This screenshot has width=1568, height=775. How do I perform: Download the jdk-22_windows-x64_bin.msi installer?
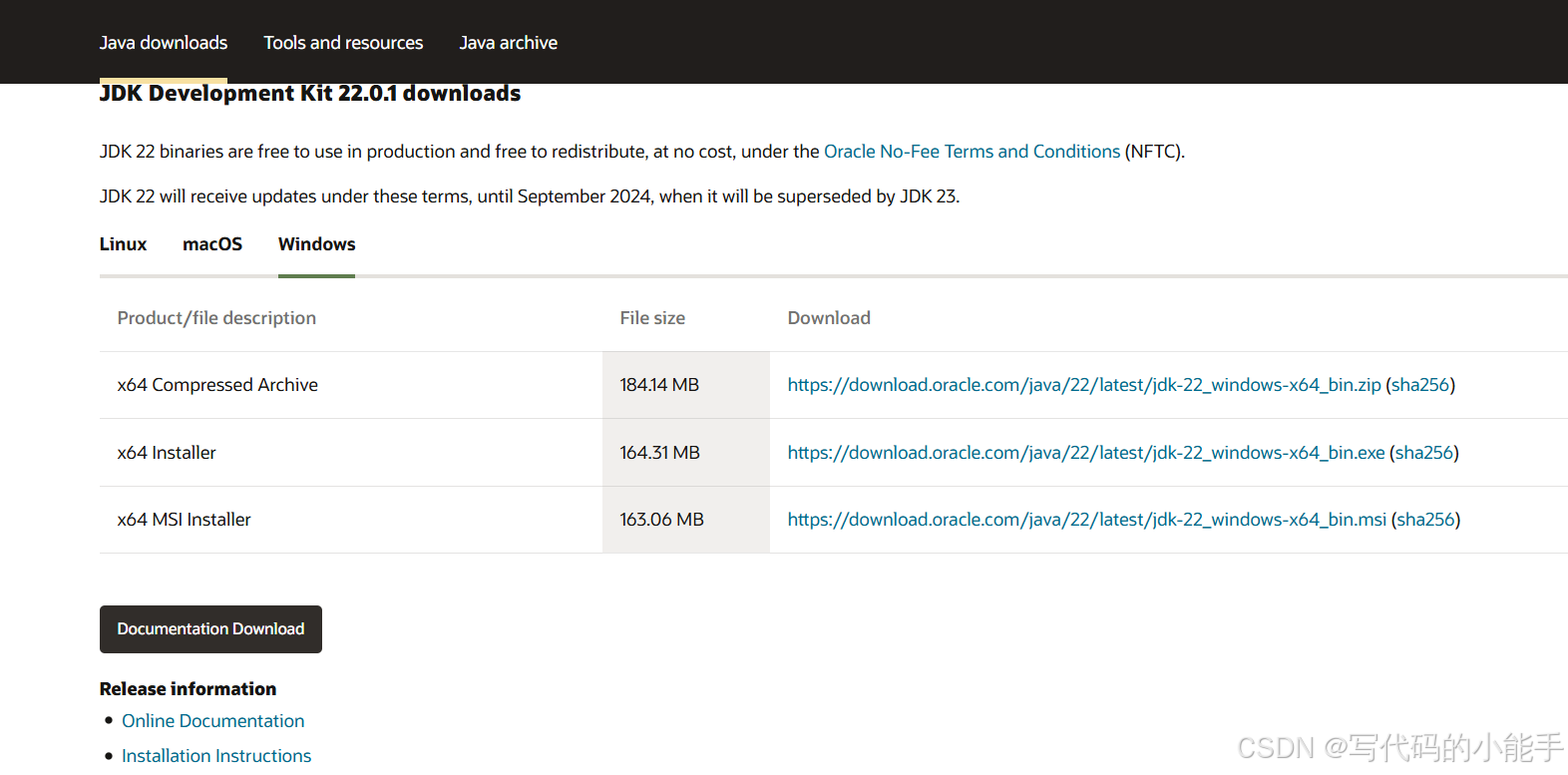[x=1087, y=520]
